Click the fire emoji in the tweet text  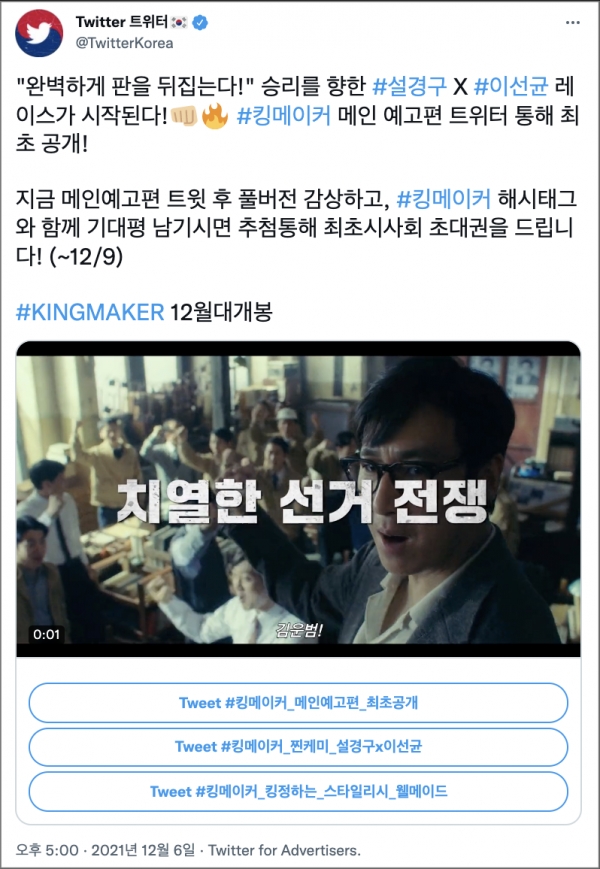pos(215,116)
